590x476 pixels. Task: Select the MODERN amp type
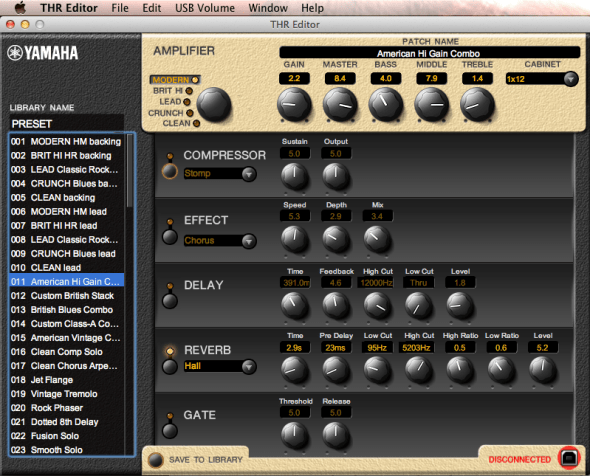click(x=175, y=80)
